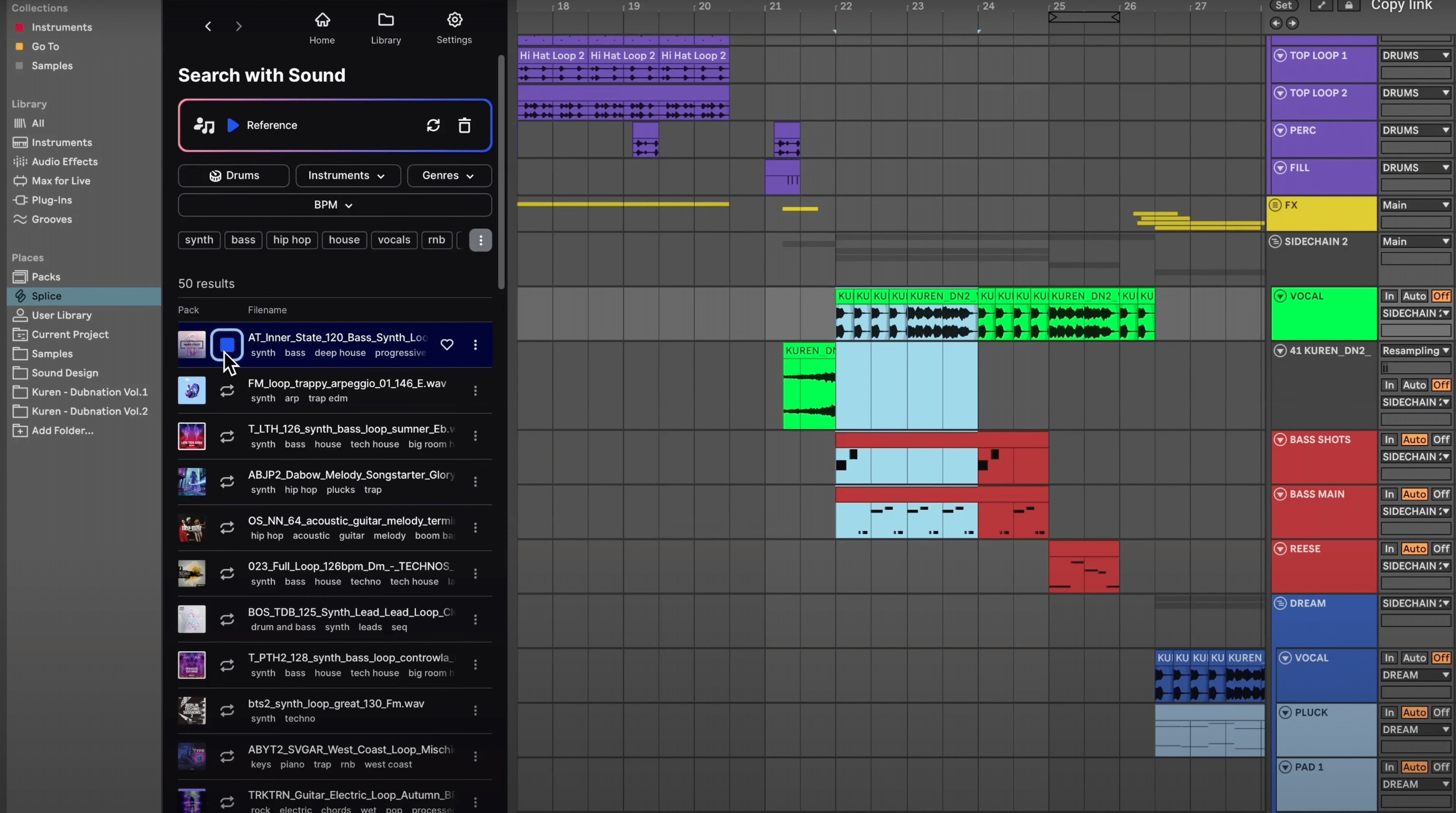Unfold the PERC track
Screen dimensions: 1456x813
[1281, 130]
